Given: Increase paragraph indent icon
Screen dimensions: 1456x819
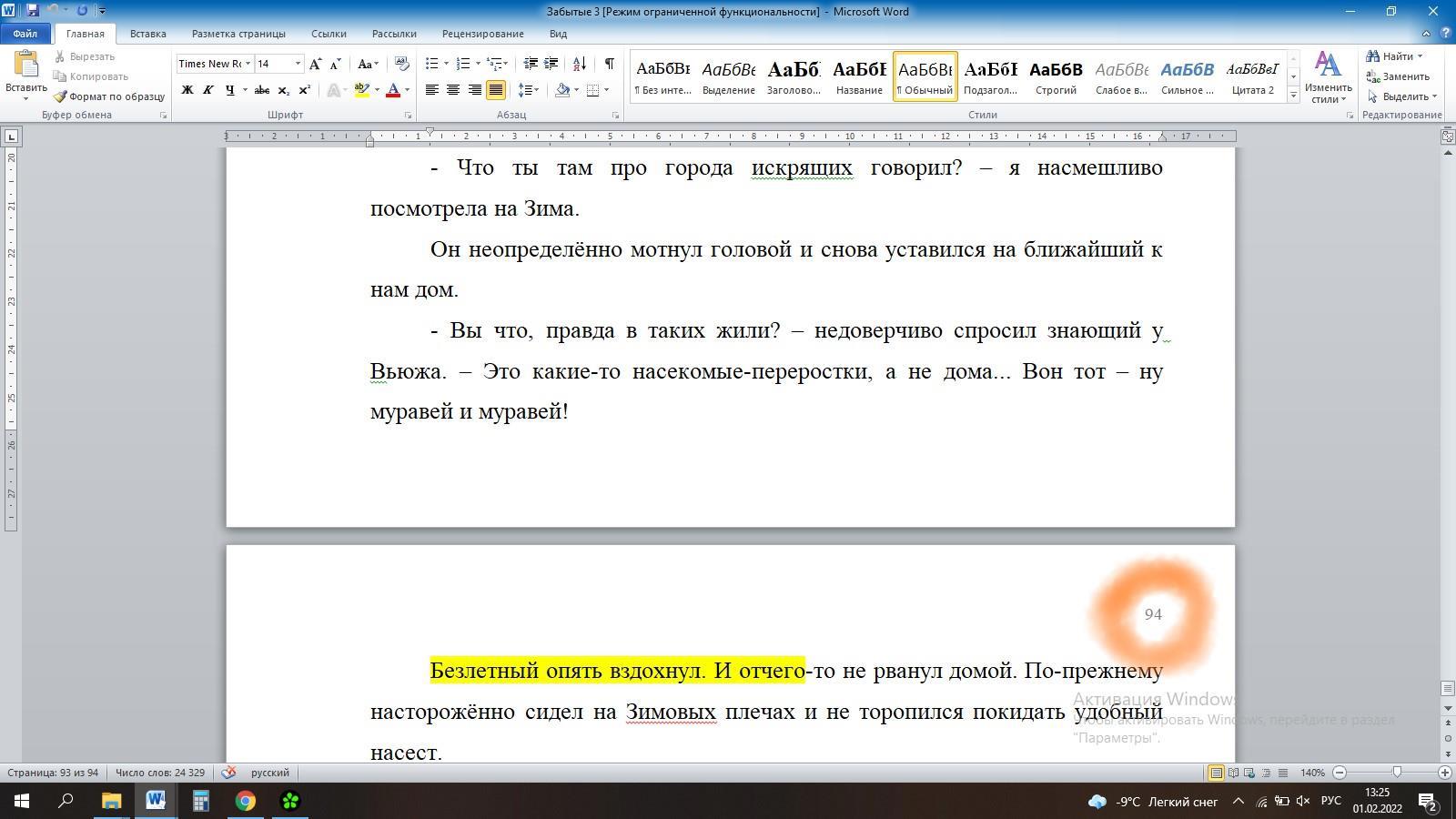Looking at the screenshot, I should [551, 64].
